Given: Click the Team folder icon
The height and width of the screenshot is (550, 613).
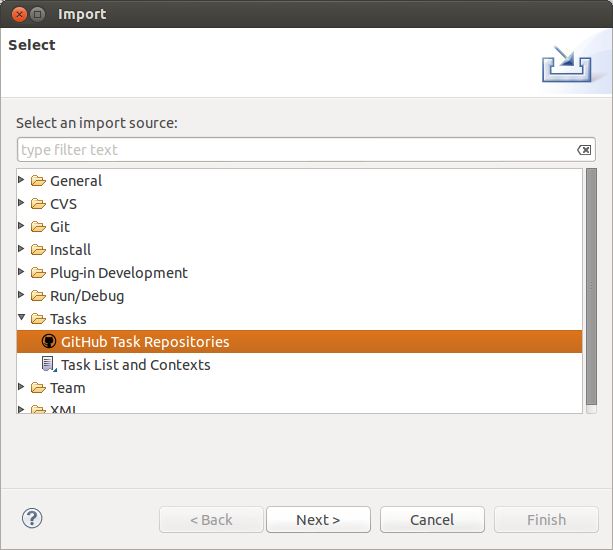Looking at the screenshot, I should pyautogui.click(x=38, y=388).
